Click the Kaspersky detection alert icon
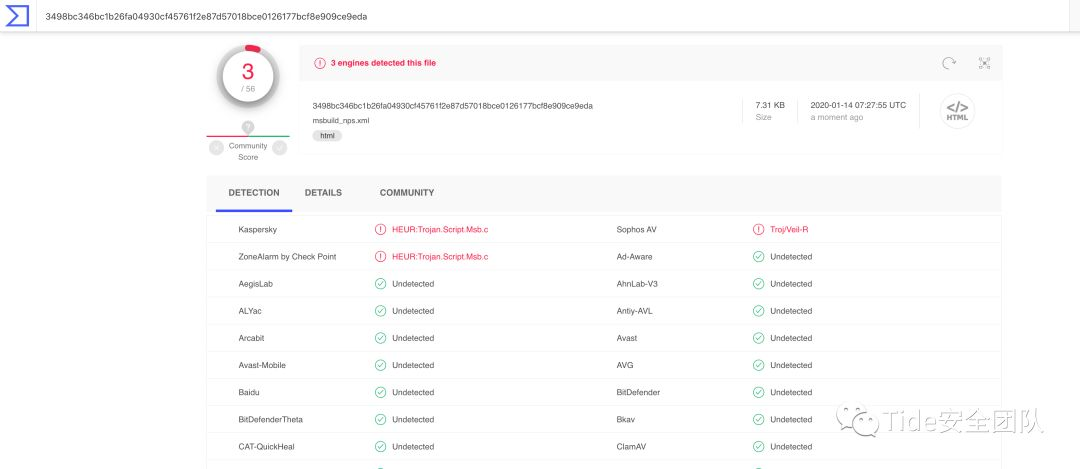The width and height of the screenshot is (1080, 469). click(x=380, y=230)
